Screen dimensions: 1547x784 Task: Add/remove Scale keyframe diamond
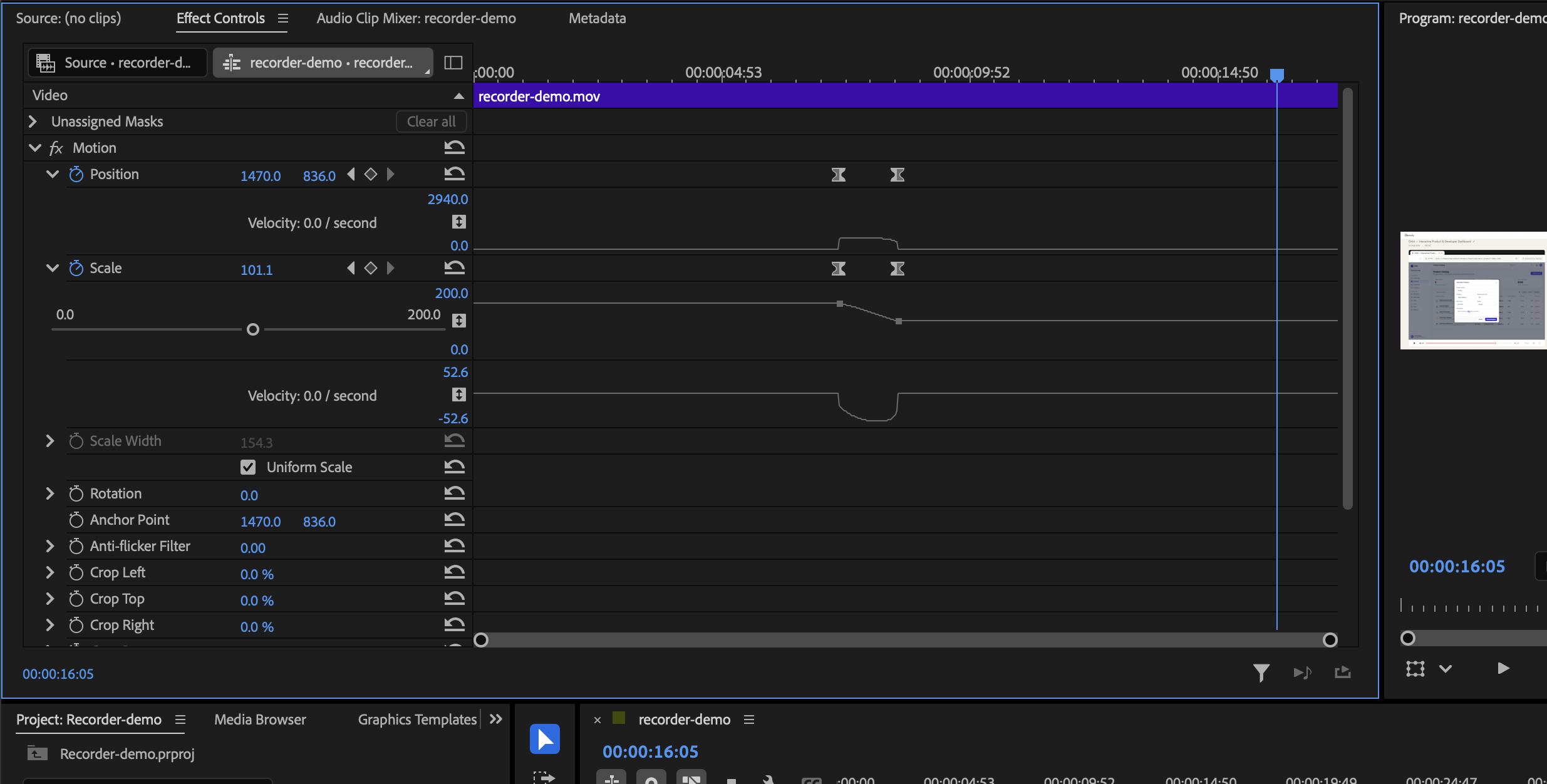pyautogui.click(x=371, y=268)
